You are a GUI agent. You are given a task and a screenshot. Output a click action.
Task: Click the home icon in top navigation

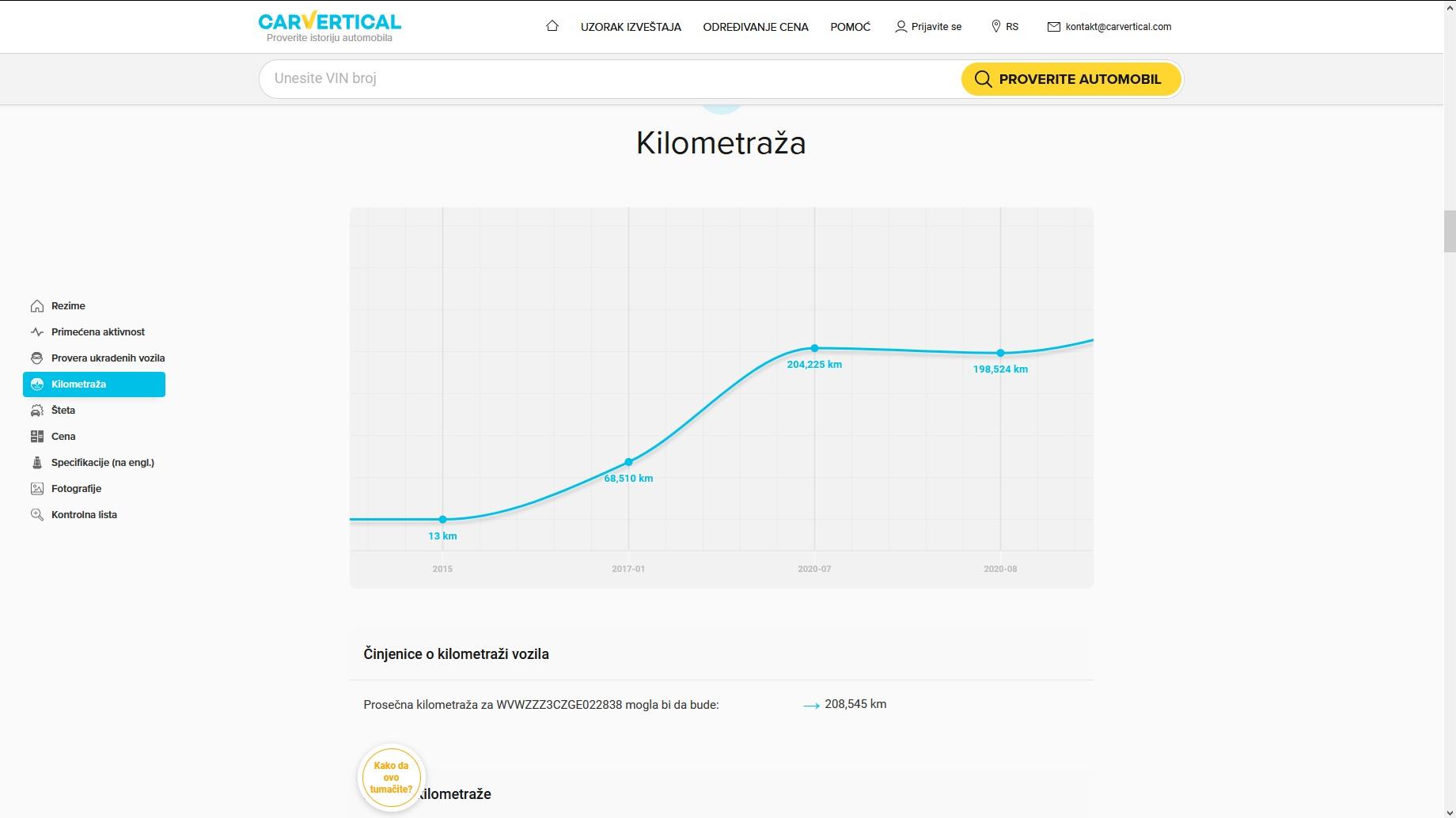click(x=552, y=26)
